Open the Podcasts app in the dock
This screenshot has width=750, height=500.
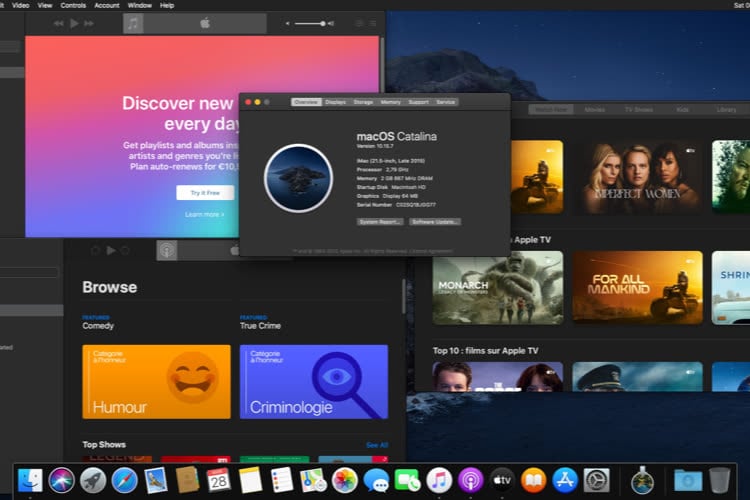(470, 480)
